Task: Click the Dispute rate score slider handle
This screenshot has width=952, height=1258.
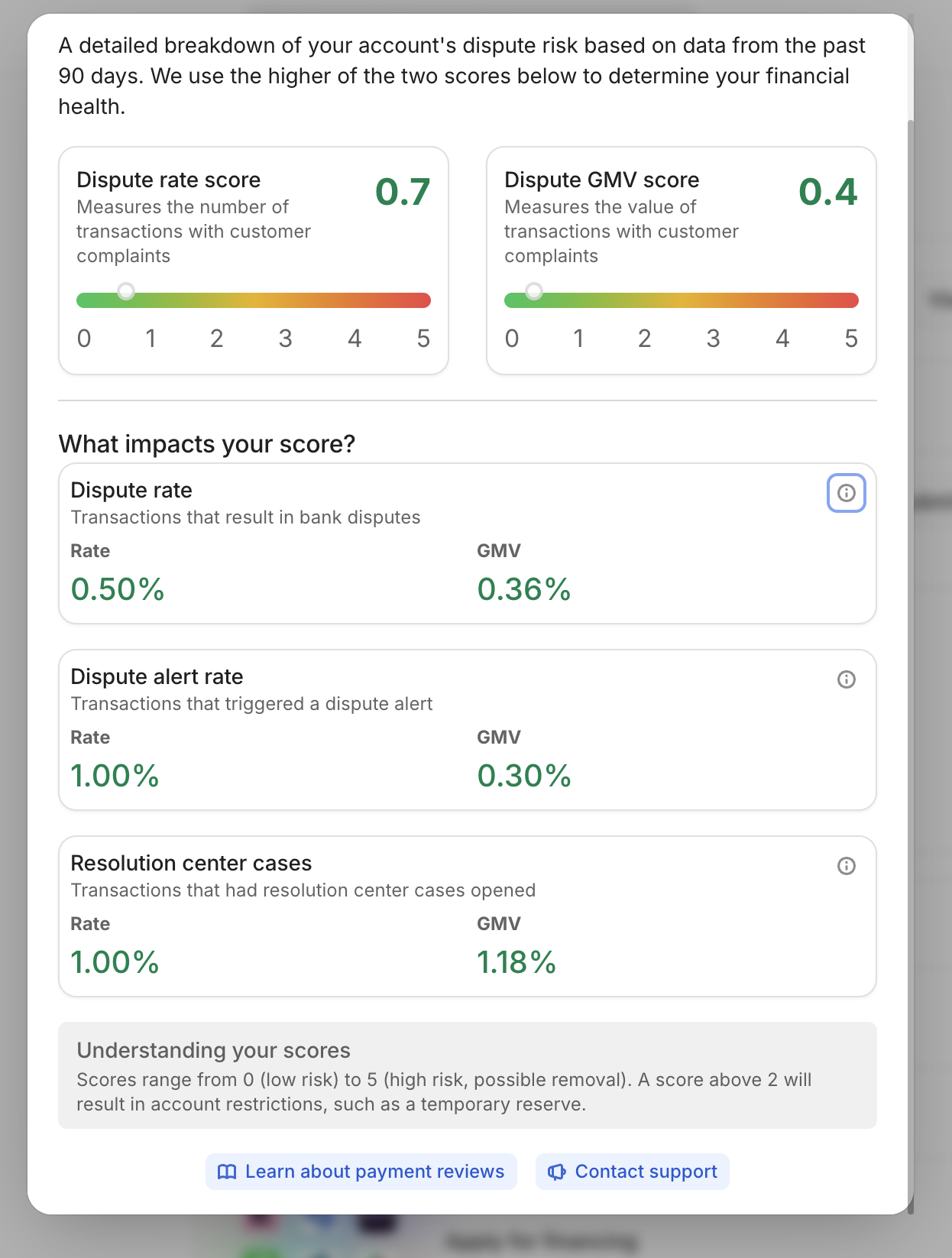Action: pyautogui.click(x=126, y=291)
